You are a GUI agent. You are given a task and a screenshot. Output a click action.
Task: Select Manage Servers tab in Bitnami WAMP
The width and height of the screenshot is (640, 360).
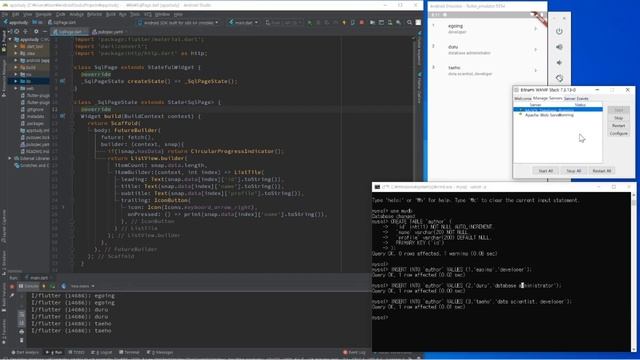547,98
